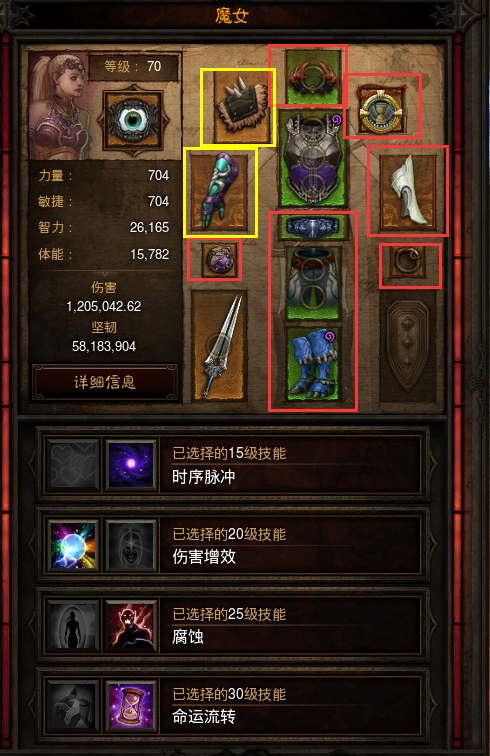Click the enchantress character portrait
This screenshot has height=756, width=490.
point(60,106)
